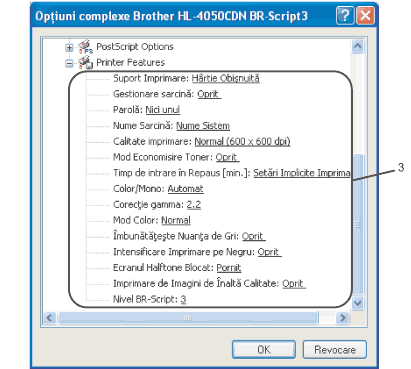Select the Parolă label
This screenshot has width=411, height=369.
(x=128, y=110)
